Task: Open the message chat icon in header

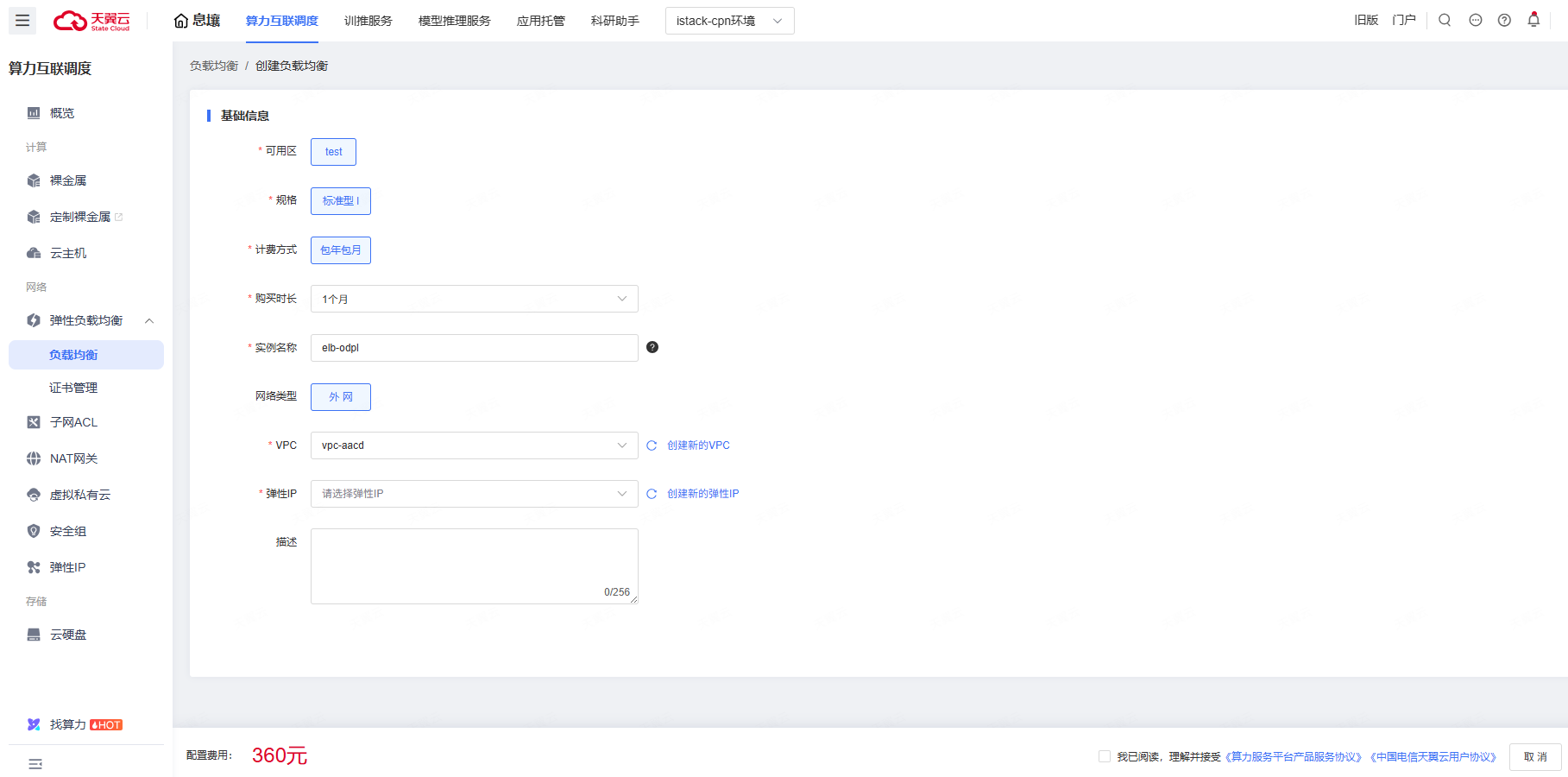Action: pos(1476,20)
